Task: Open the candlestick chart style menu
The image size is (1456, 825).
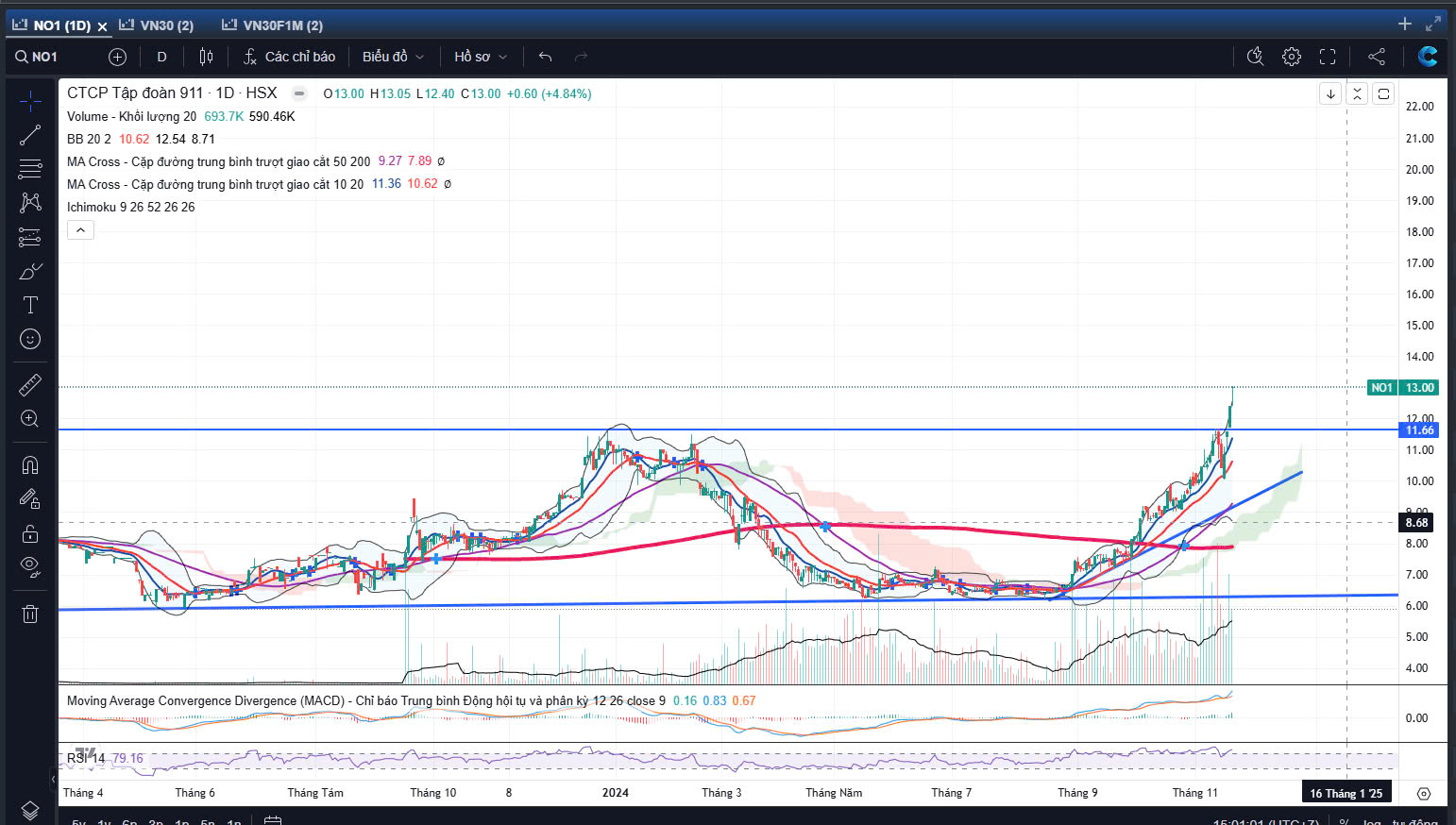Action: pos(206,57)
